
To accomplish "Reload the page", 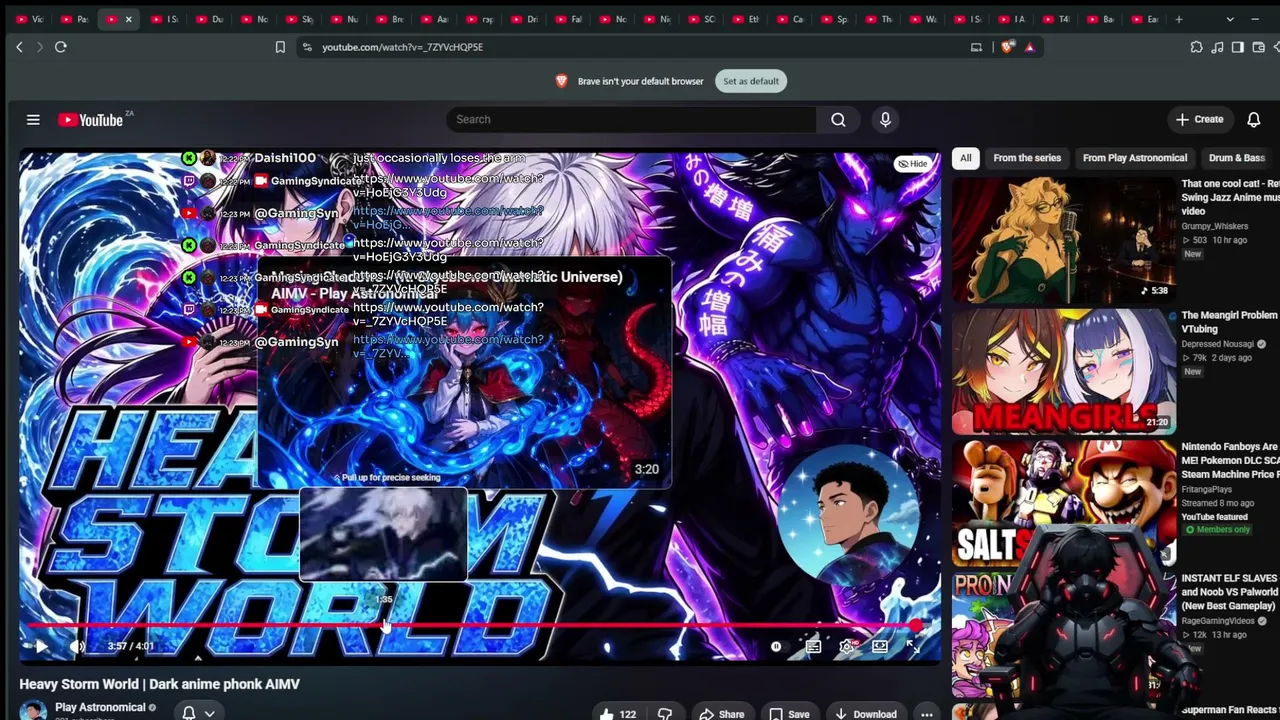I will point(61,47).
